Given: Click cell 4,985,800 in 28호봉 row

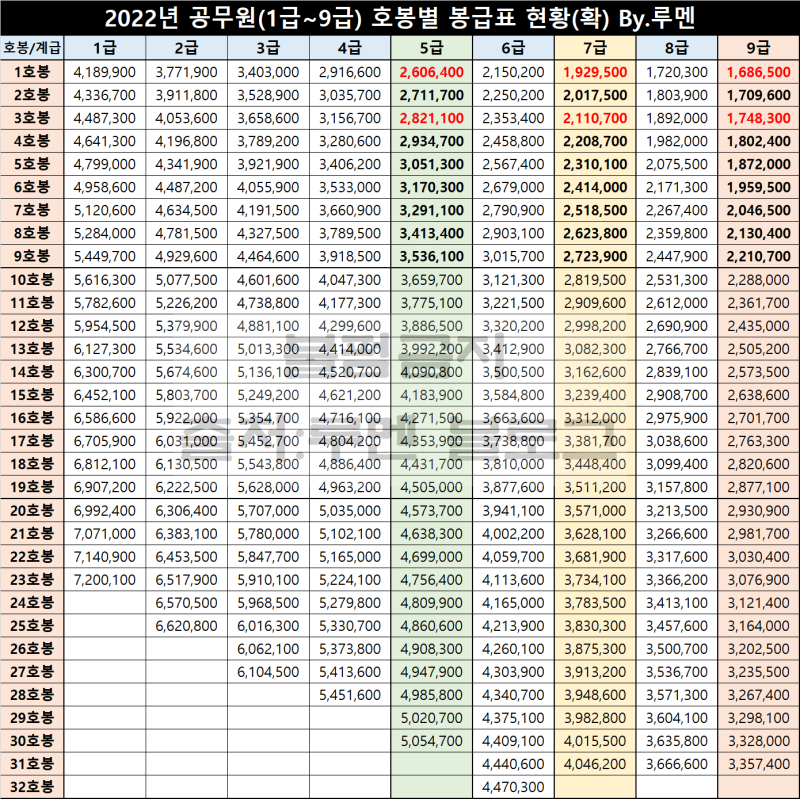Looking at the screenshot, I should 432,695.
